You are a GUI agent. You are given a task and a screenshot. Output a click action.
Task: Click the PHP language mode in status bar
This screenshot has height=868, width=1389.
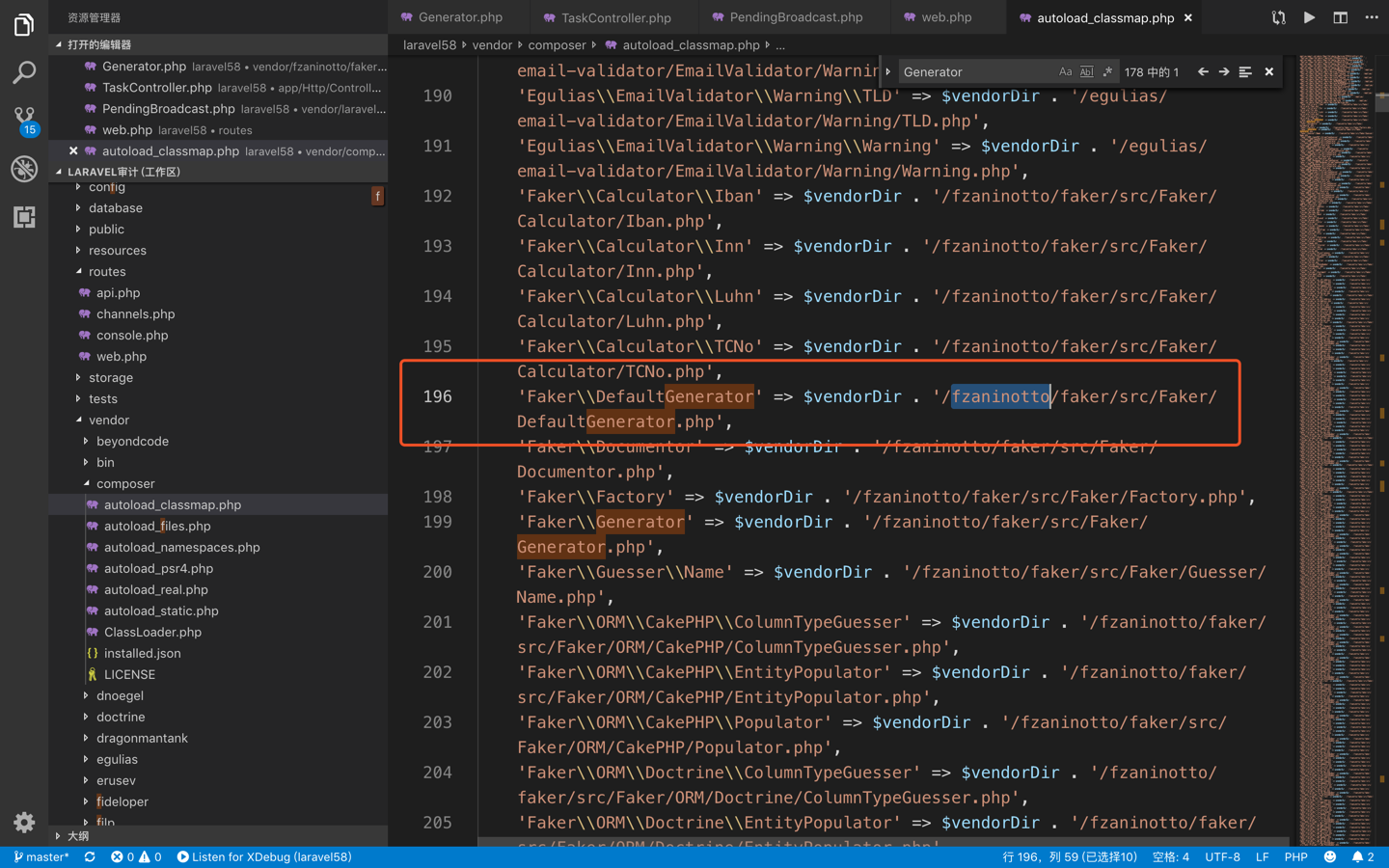coord(1295,856)
